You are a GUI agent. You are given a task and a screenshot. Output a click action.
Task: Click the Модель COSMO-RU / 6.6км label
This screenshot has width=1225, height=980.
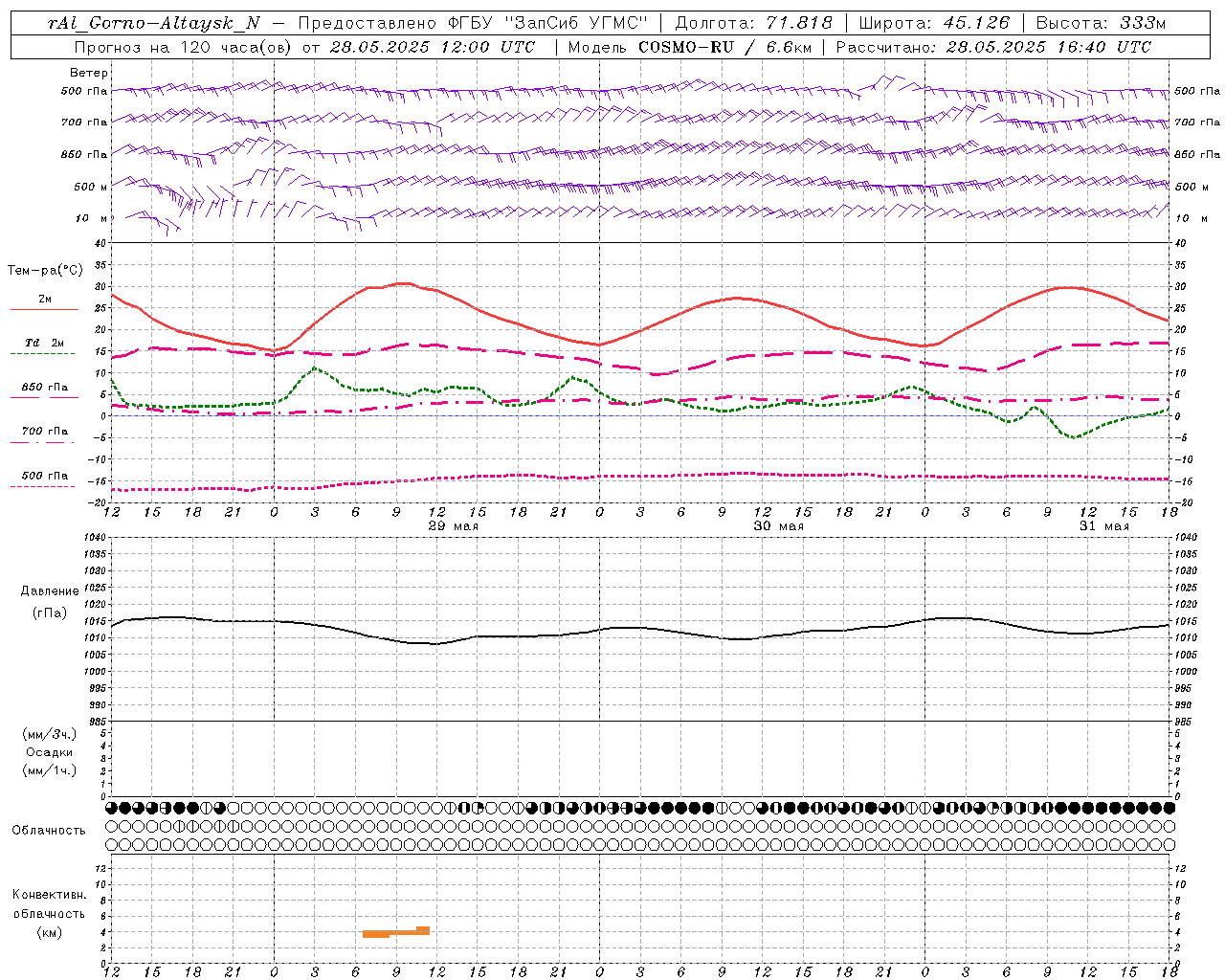point(689,47)
